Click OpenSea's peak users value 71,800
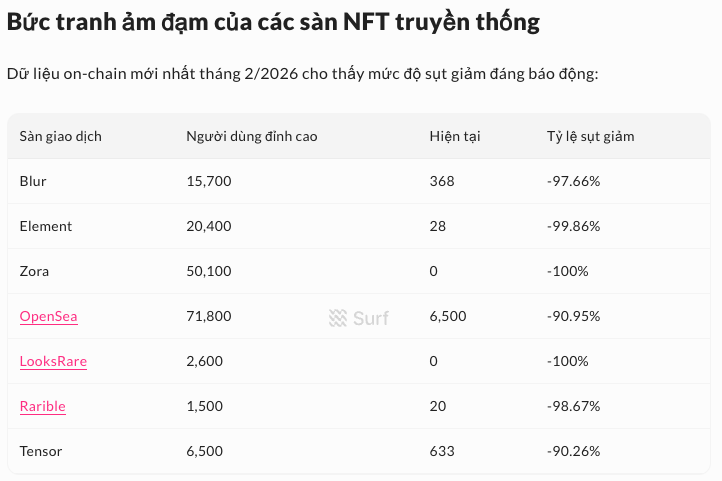Image resolution: width=722 pixels, height=481 pixels. [x=209, y=316]
